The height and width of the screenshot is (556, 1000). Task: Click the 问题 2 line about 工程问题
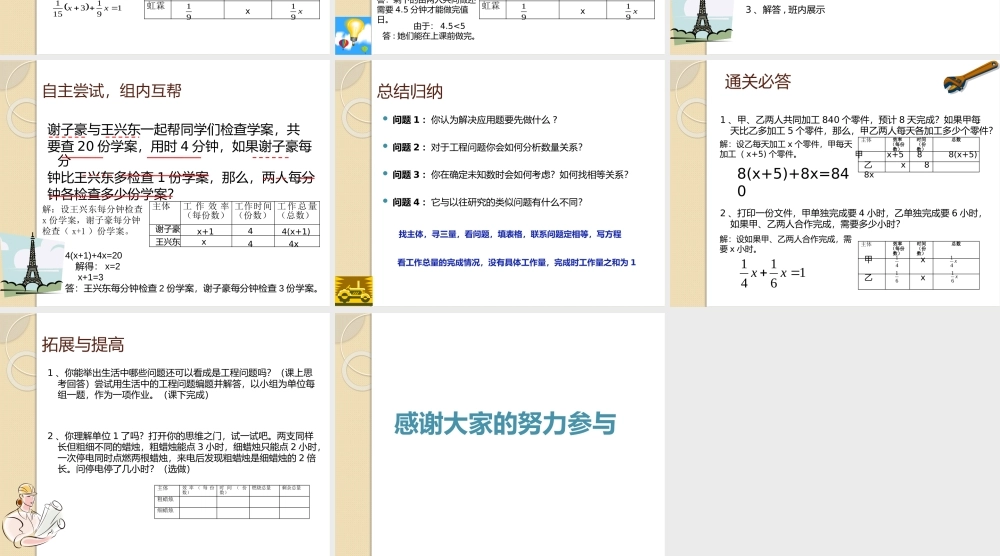(x=487, y=147)
